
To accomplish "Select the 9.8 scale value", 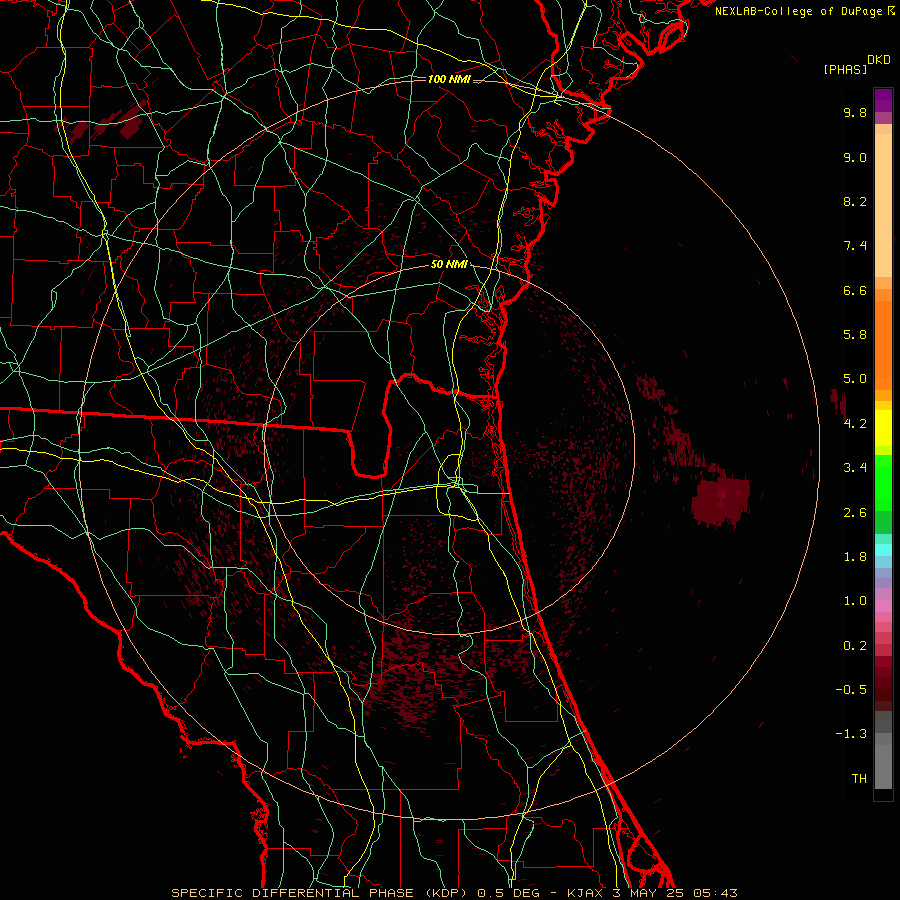I will click(x=855, y=112).
